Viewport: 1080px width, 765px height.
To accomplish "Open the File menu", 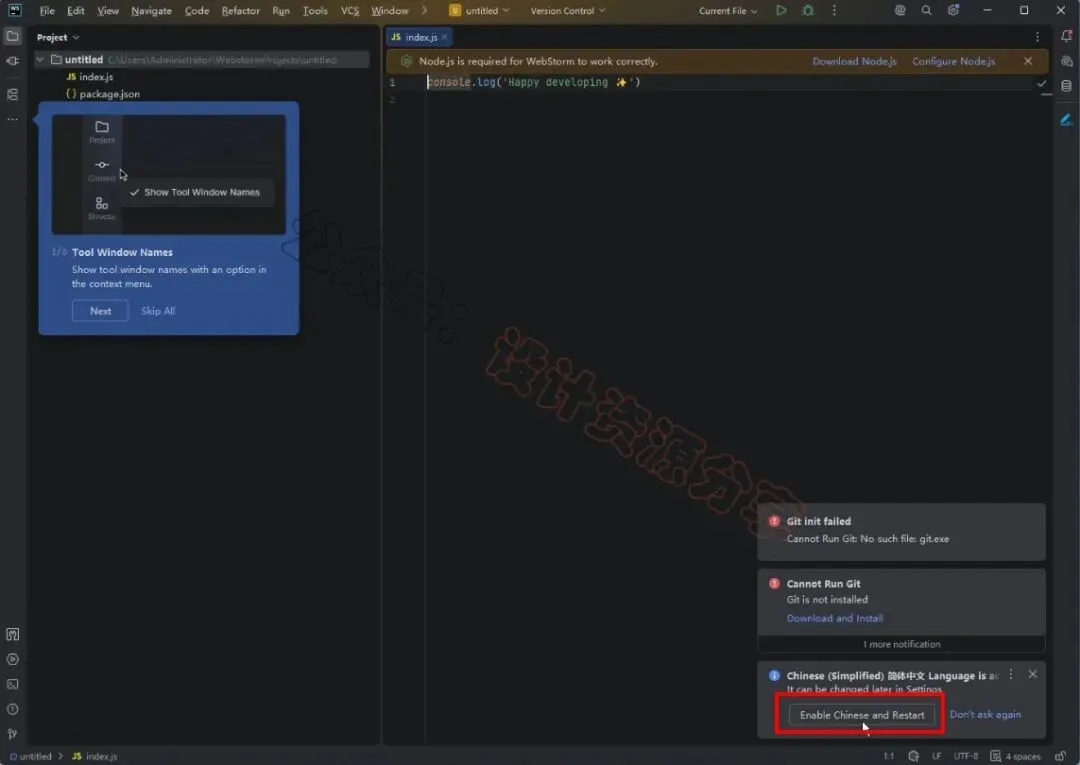I will pyautogui.click(x=47, y=10).
